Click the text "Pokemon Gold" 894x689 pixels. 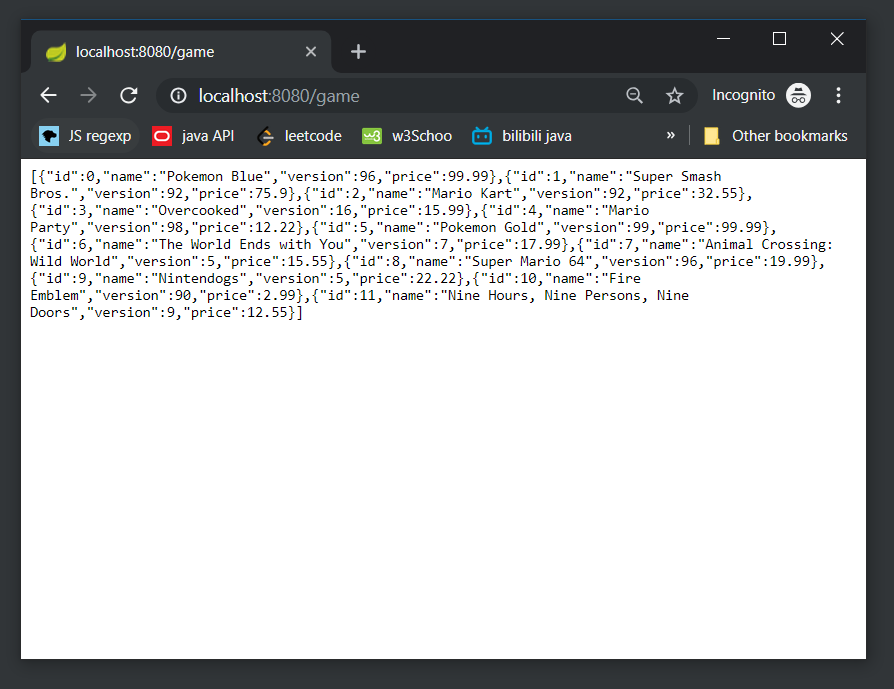[488, 228]
